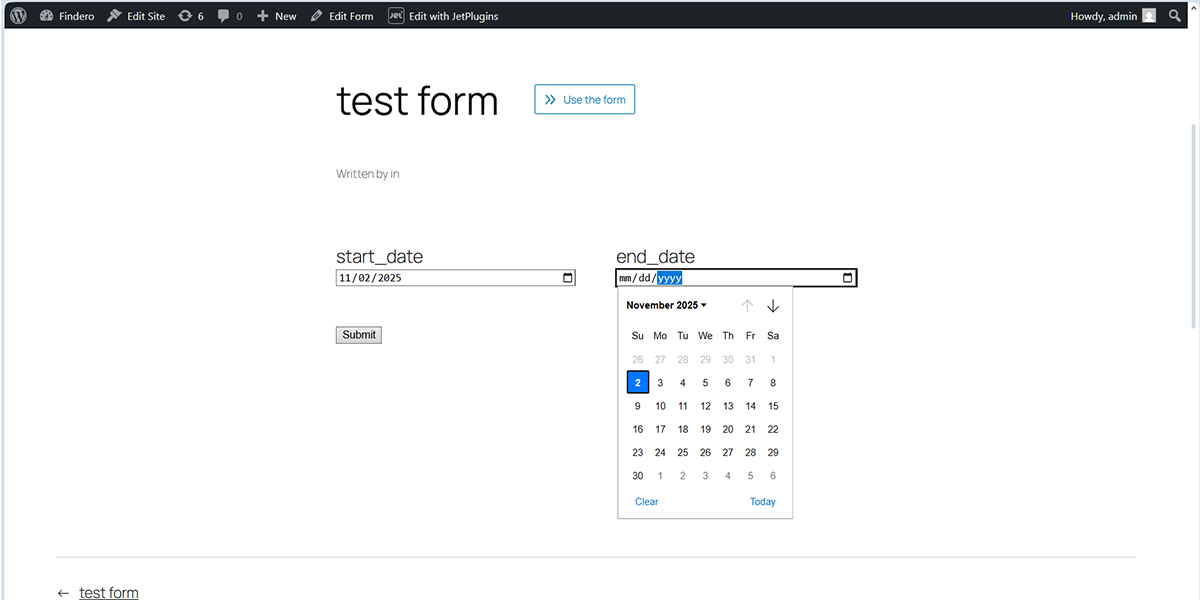Click Edit Site in admin bar

click(x=136, y=16)
